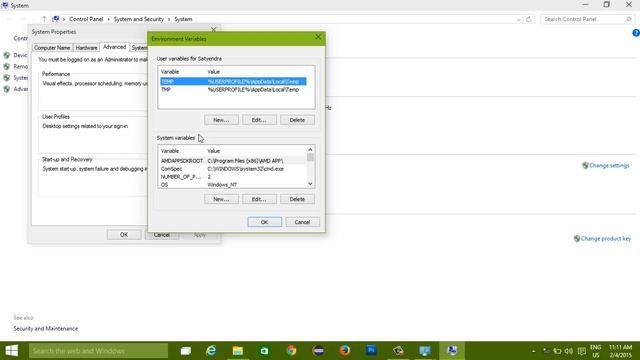Open Task View from the taskbar
640x360 pixels.
tap(186, 351)
